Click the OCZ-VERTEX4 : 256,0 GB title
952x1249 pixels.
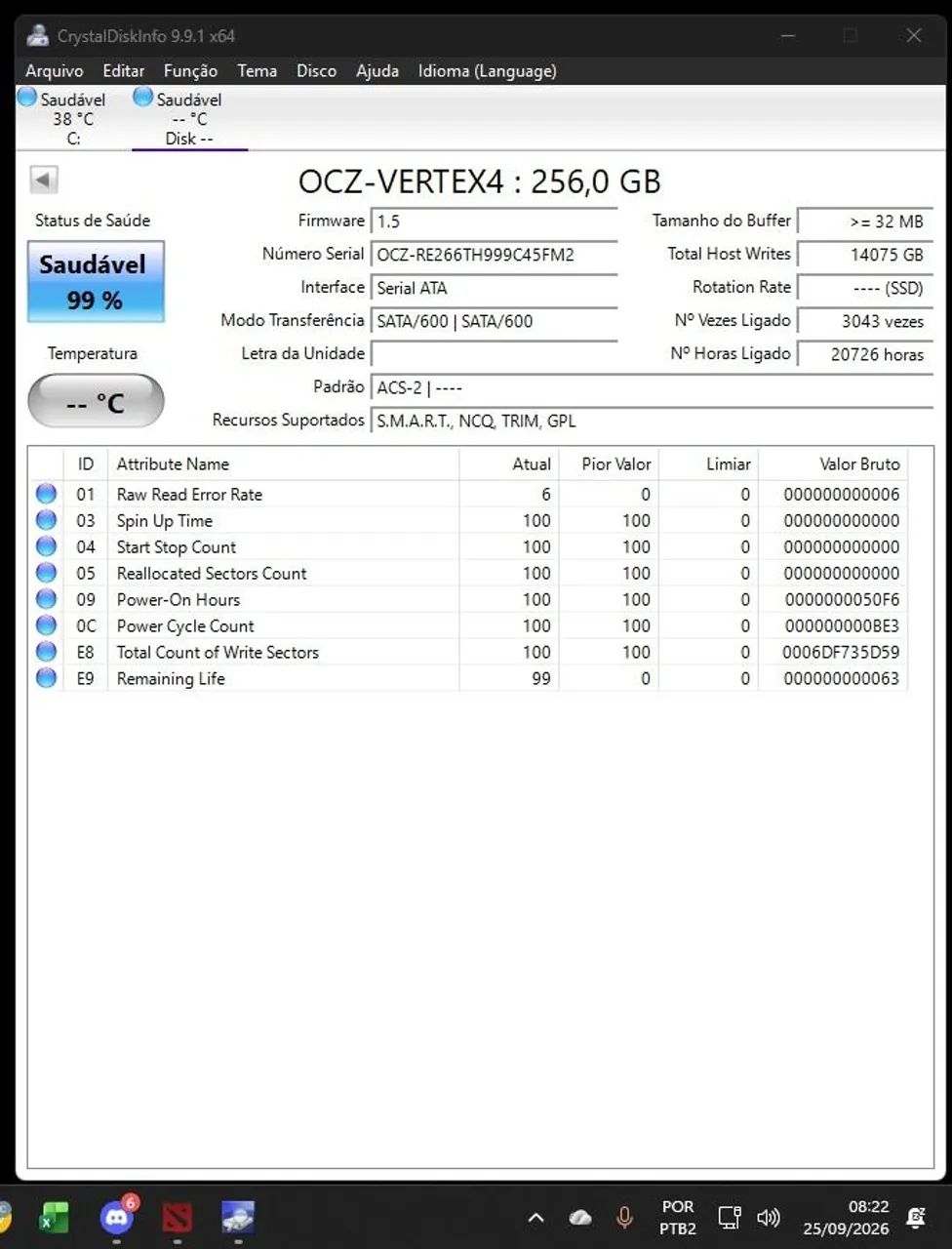479,181
